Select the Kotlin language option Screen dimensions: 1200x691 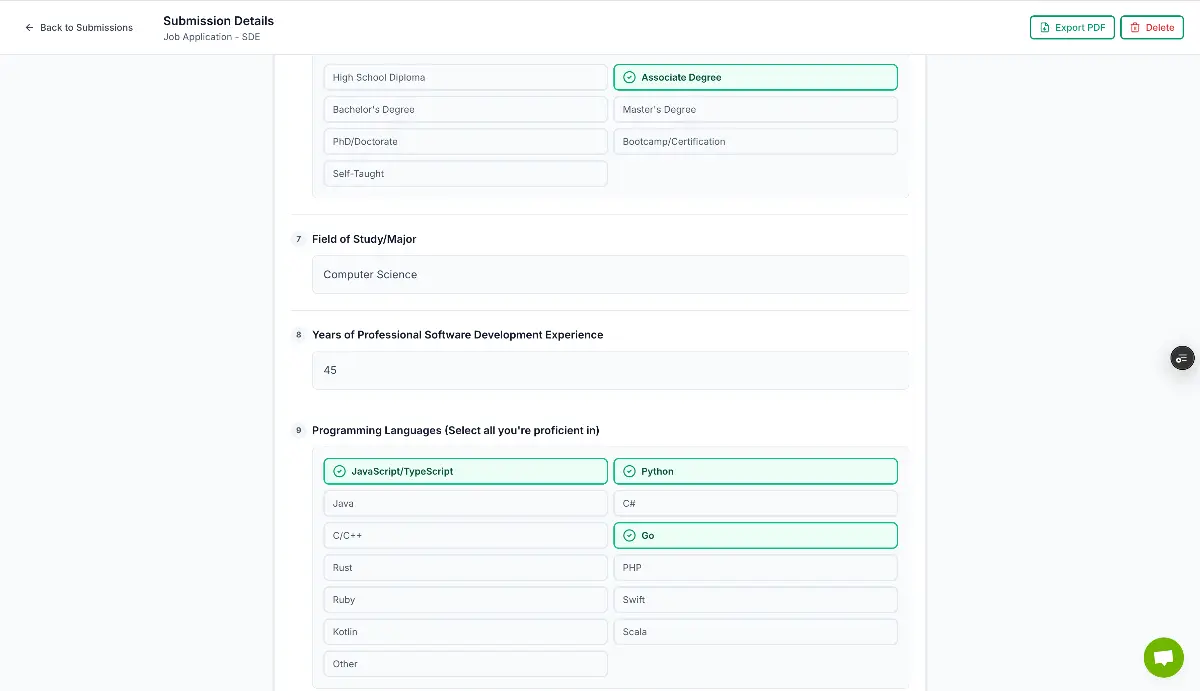point(465,631)
